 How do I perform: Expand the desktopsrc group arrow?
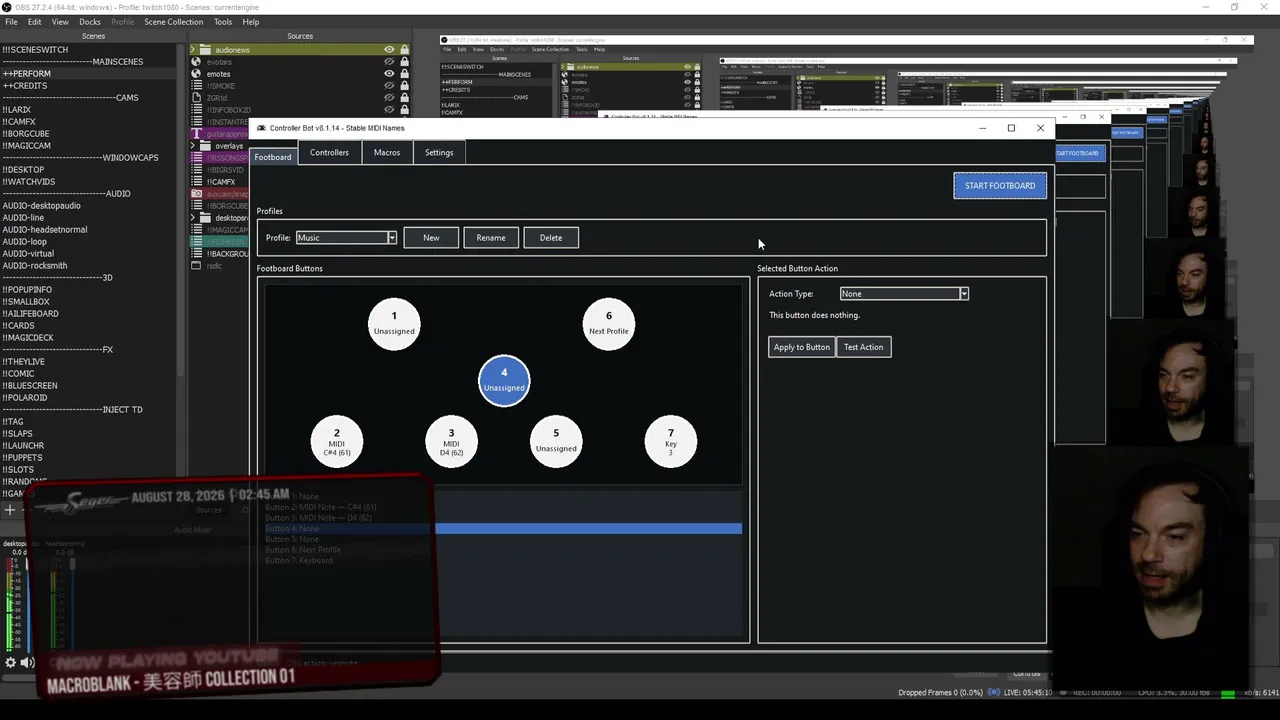pyautogui.click(x=194, y=218)
